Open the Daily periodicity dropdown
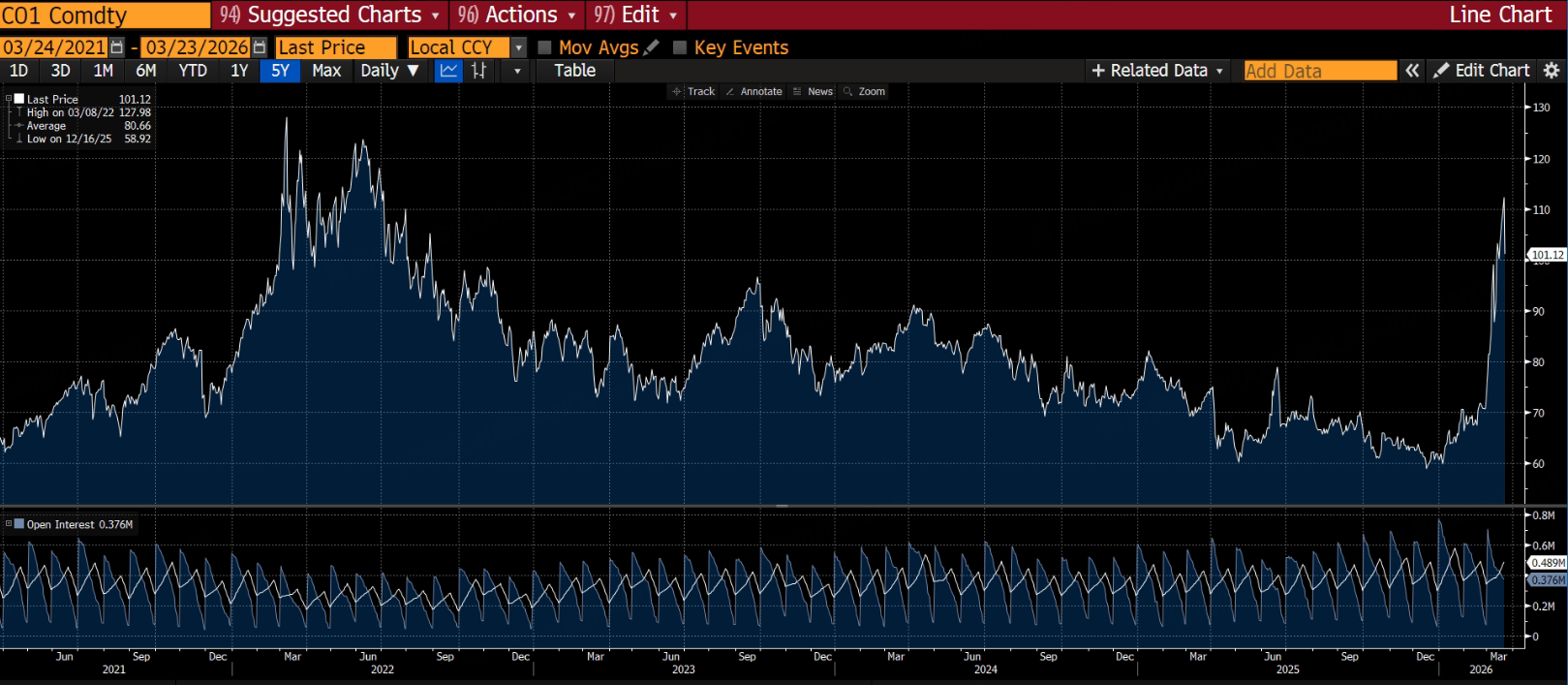Image resolution: width=1568 pixels, height=685 pixels. [x=389, y=71]
